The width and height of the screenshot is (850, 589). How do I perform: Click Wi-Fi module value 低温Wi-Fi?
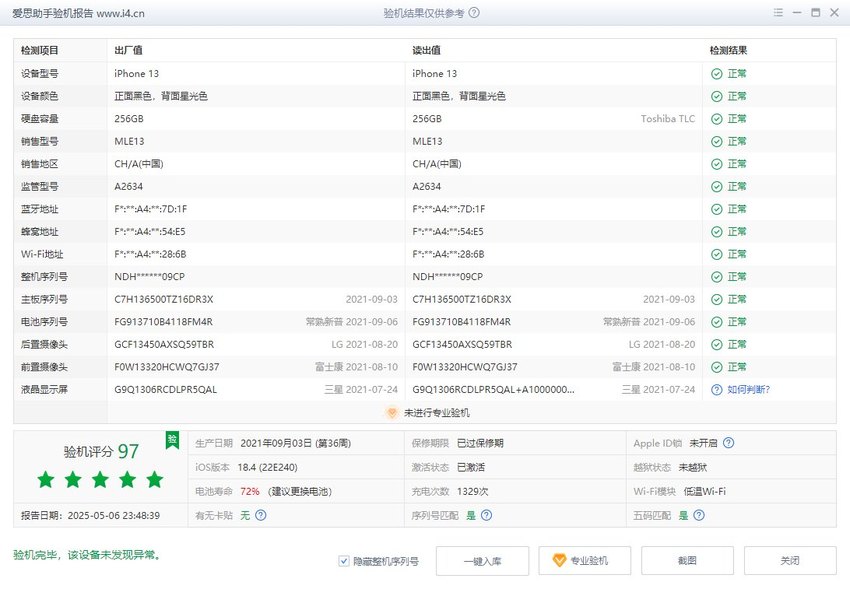705,491
